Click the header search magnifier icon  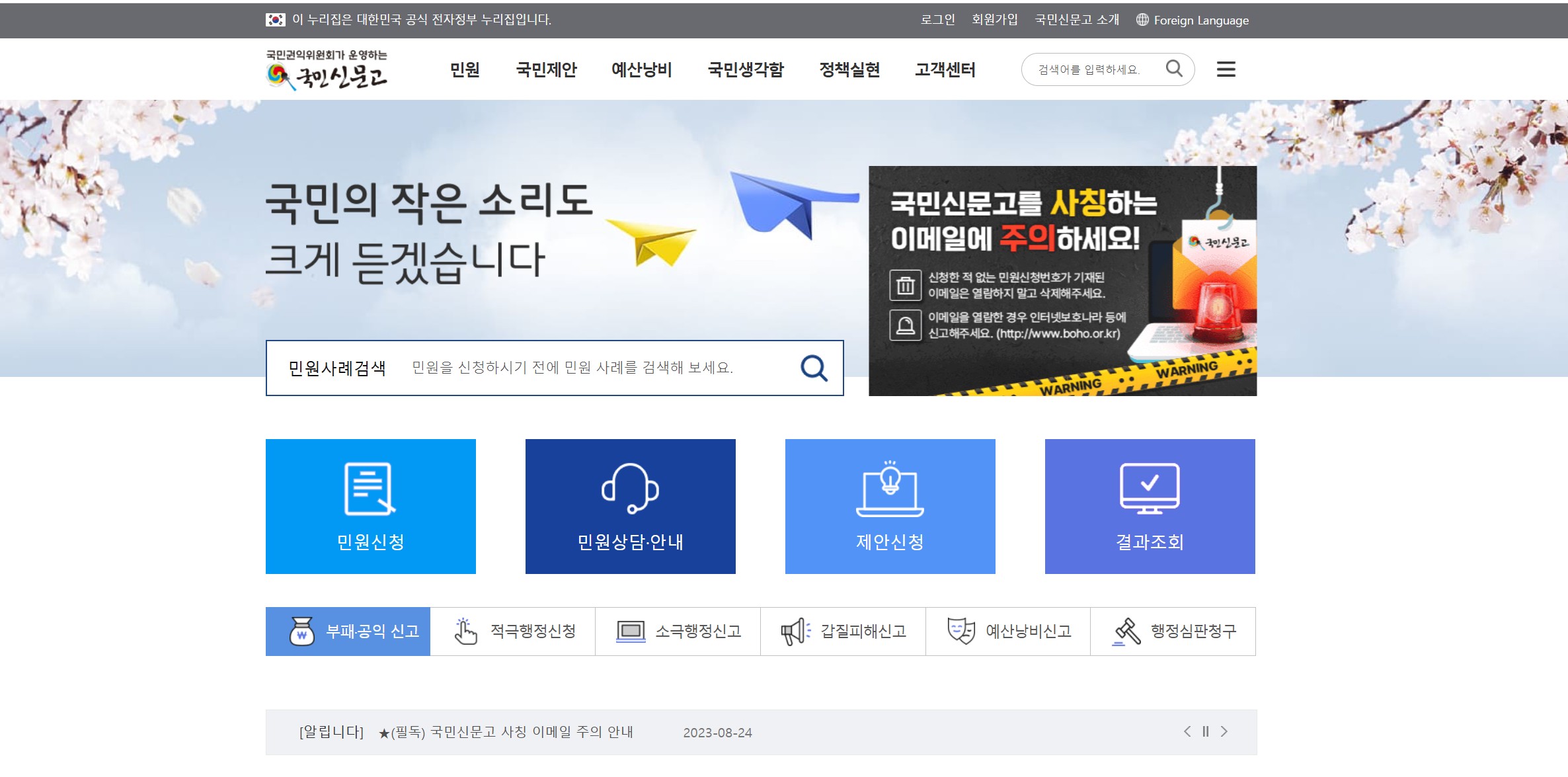click(1174, 69)
